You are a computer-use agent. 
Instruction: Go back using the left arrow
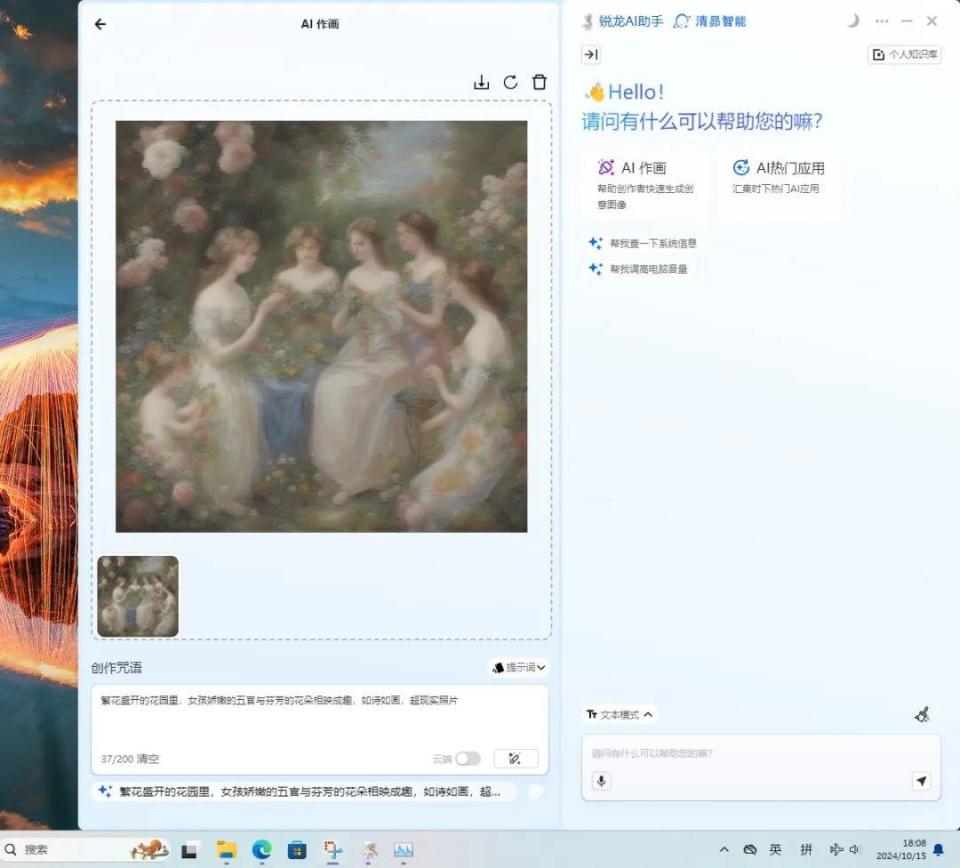[100, 24]
